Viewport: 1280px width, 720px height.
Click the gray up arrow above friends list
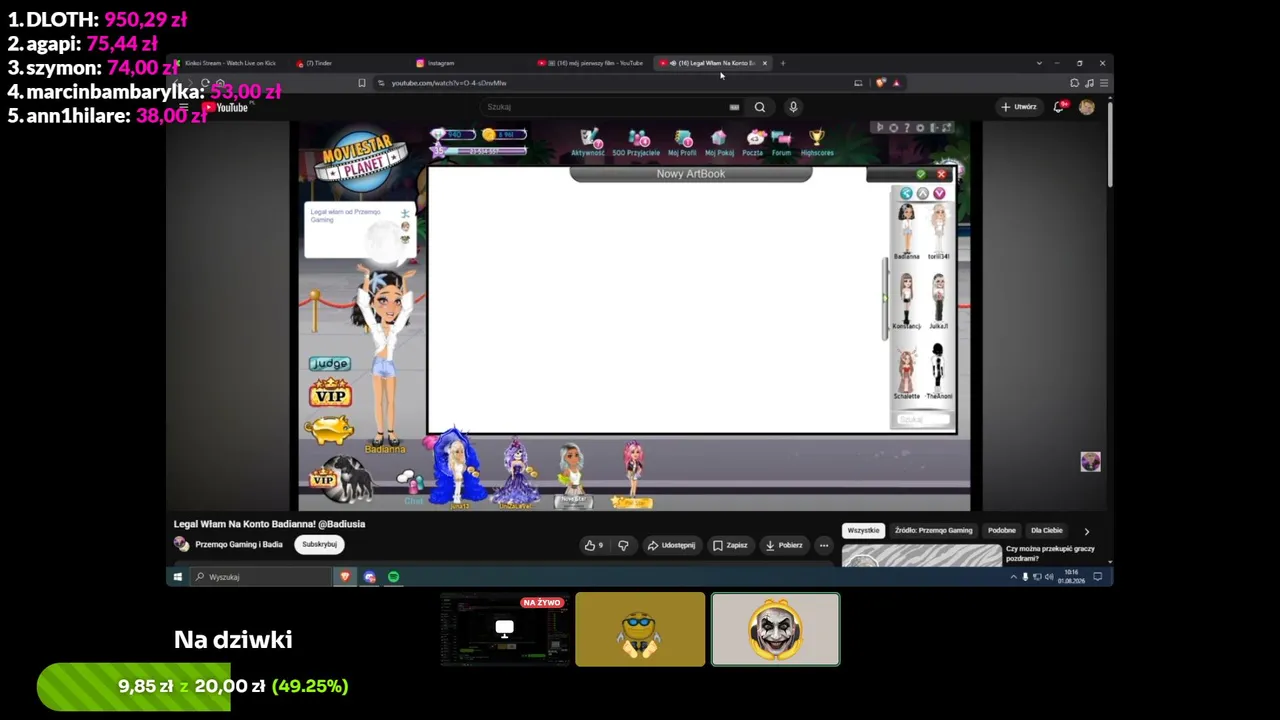(x=923, y=193)
